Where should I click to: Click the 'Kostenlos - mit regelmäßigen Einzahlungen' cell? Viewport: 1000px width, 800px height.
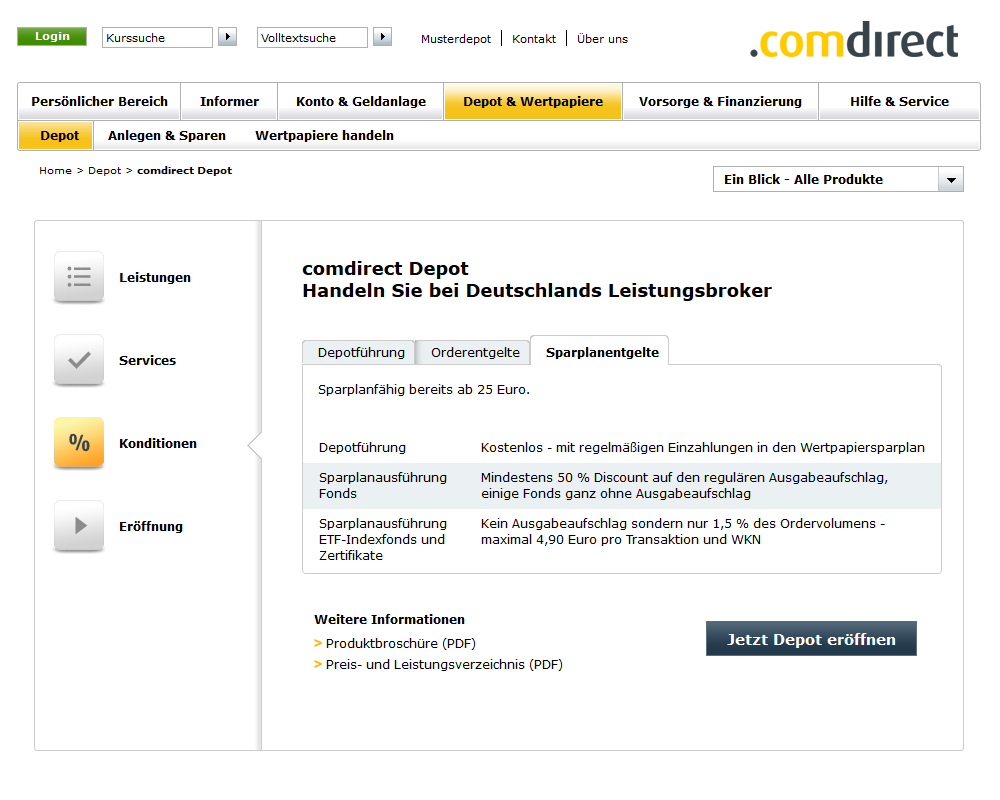703,447
